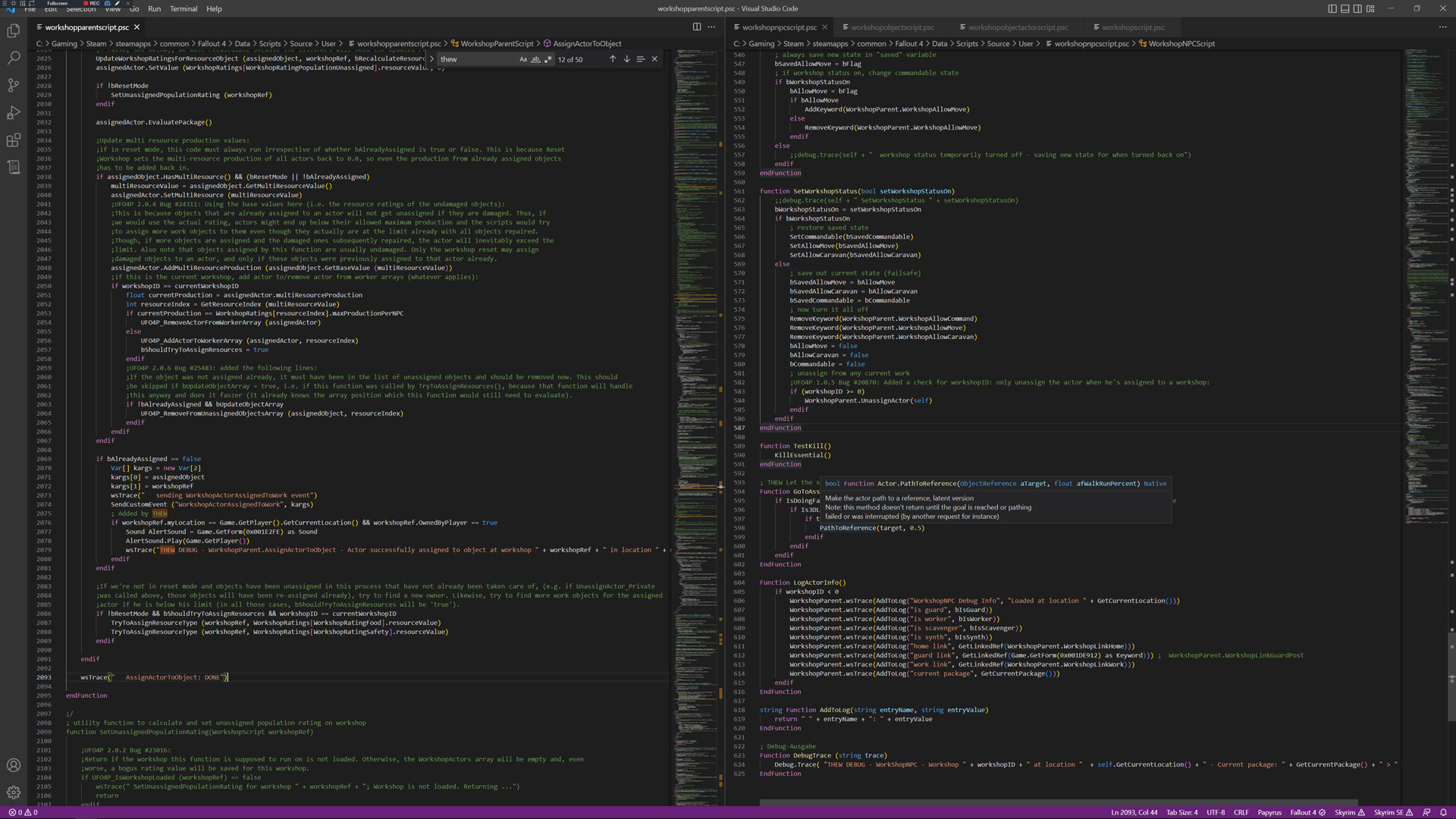This screenshot has height=819, width=1456.
Task: Switch to workshopobjectscript.psc tab
Action: 892,27
